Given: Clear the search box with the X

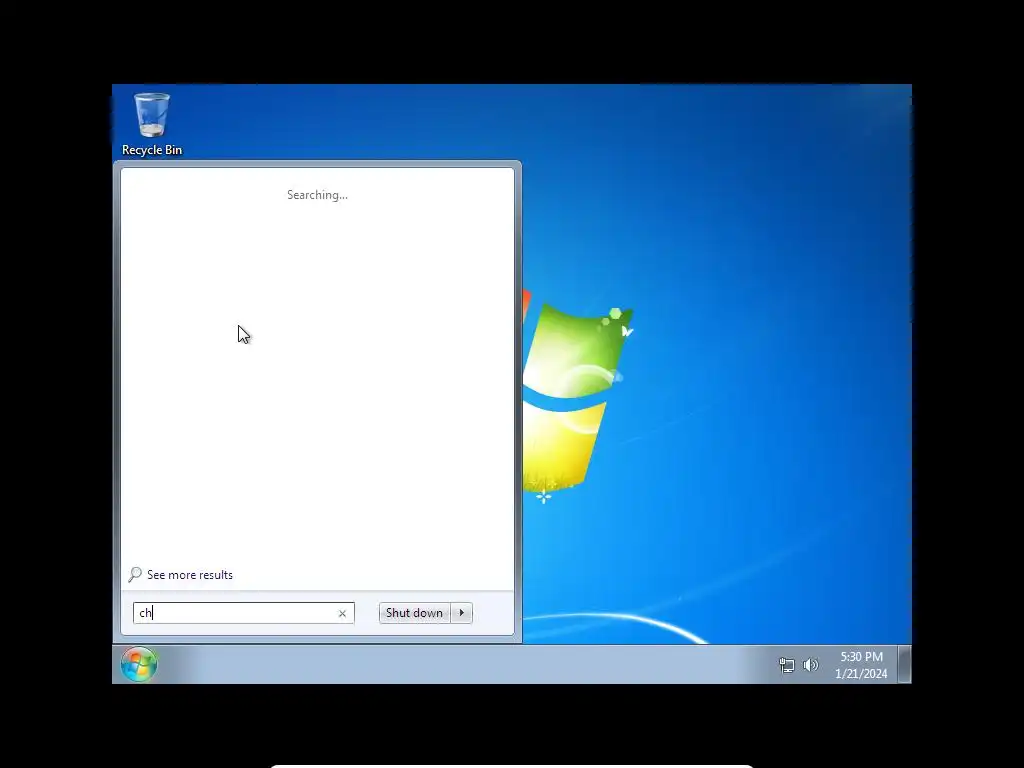Looking at the screenshot, I should click(342, 613).
